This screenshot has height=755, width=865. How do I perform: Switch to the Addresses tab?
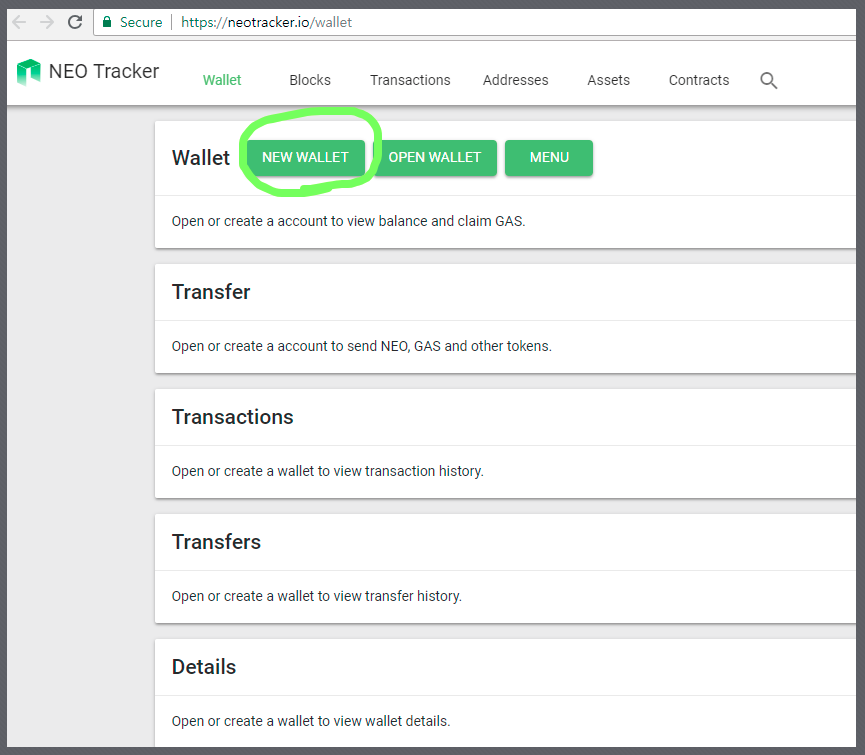[x=515, y=80]
